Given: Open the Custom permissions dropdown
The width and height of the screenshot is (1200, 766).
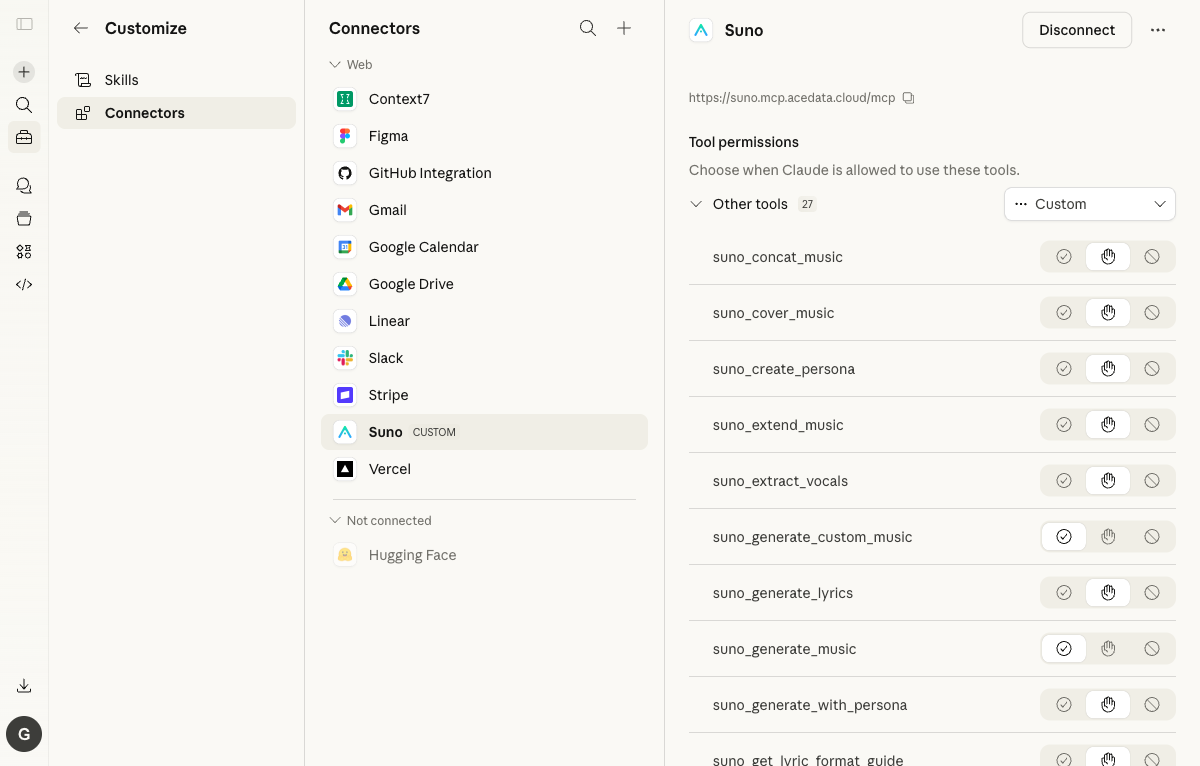Looking at the screenshot, I should coord(1090,204).
